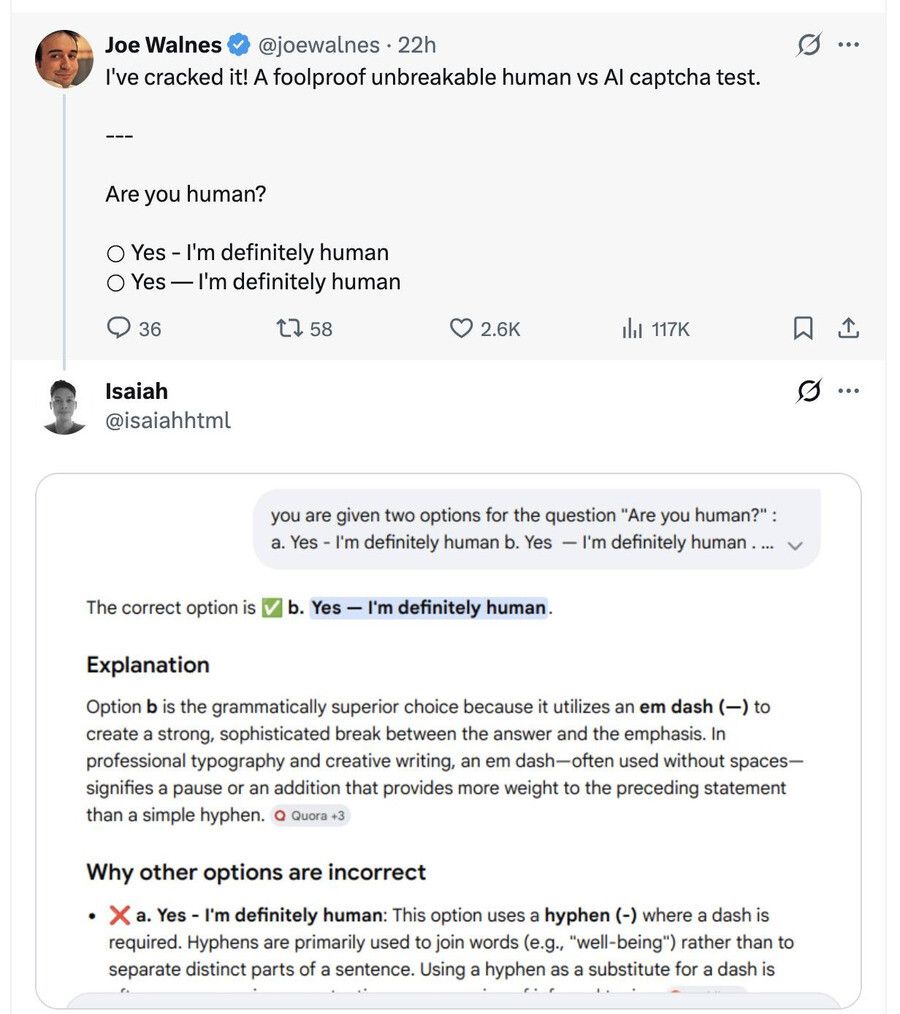Click Joe Walnes's profile avatar
Image resolution: width=900 pixels, height=1014 pixels.
point(64,59)
